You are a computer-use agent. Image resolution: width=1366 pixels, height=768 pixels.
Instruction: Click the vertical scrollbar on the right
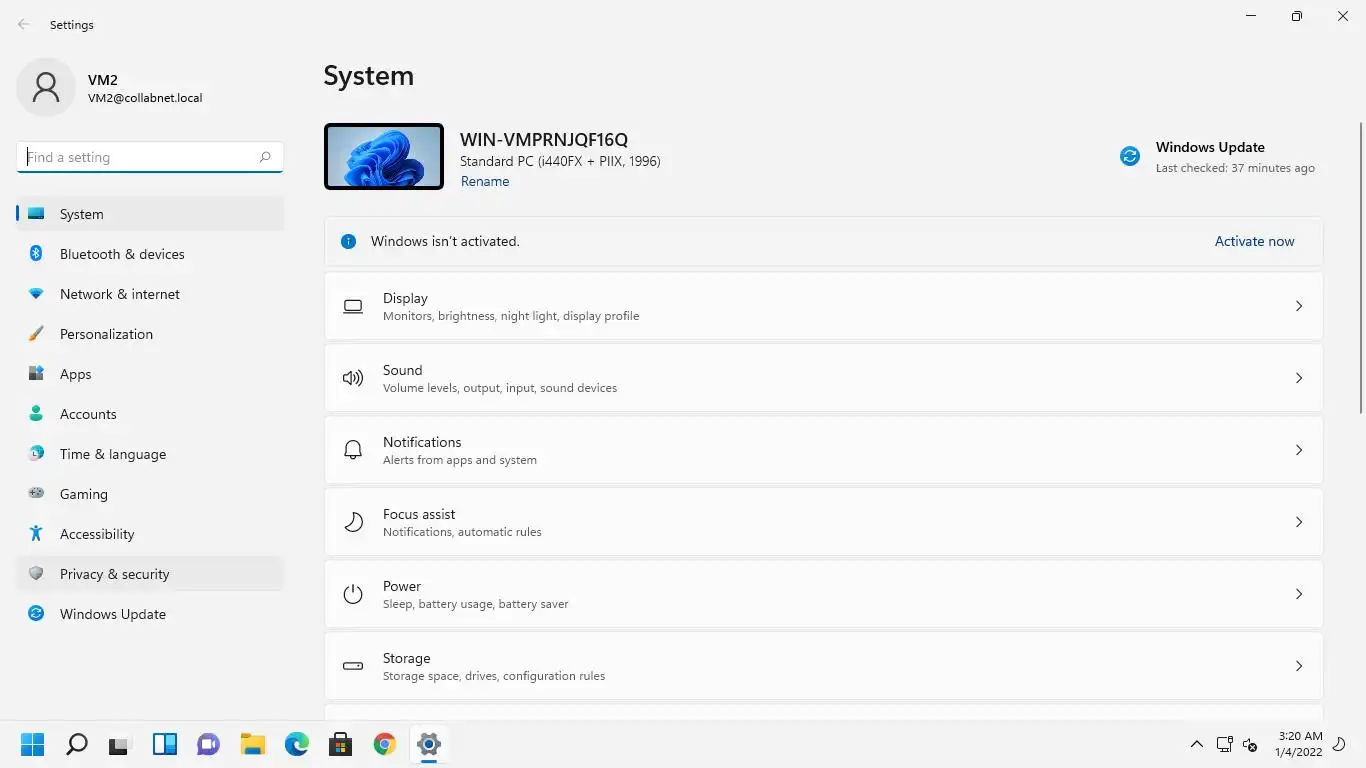[1360, 267]
